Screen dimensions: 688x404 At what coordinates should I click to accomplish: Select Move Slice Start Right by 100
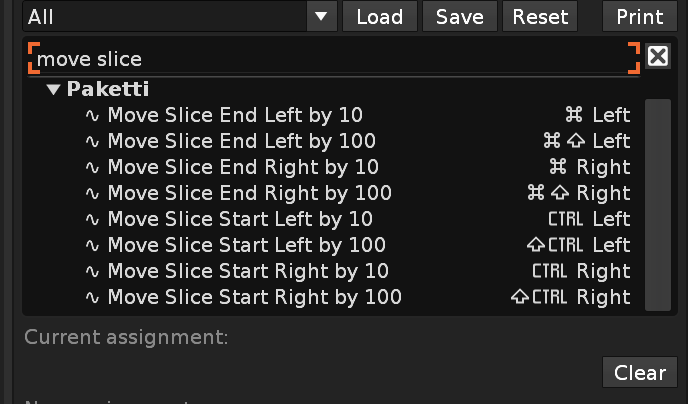254,297
